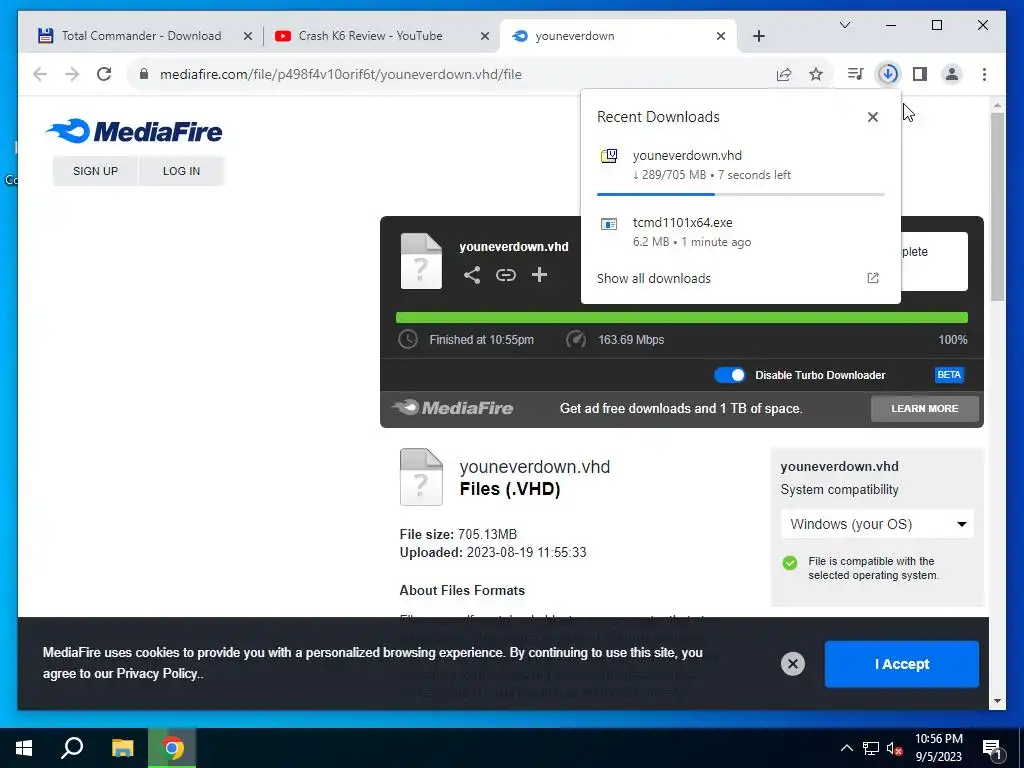Click the network tray icon
Image resolution: width=1024 pixels, height=768 pixels.
(871, 748)
